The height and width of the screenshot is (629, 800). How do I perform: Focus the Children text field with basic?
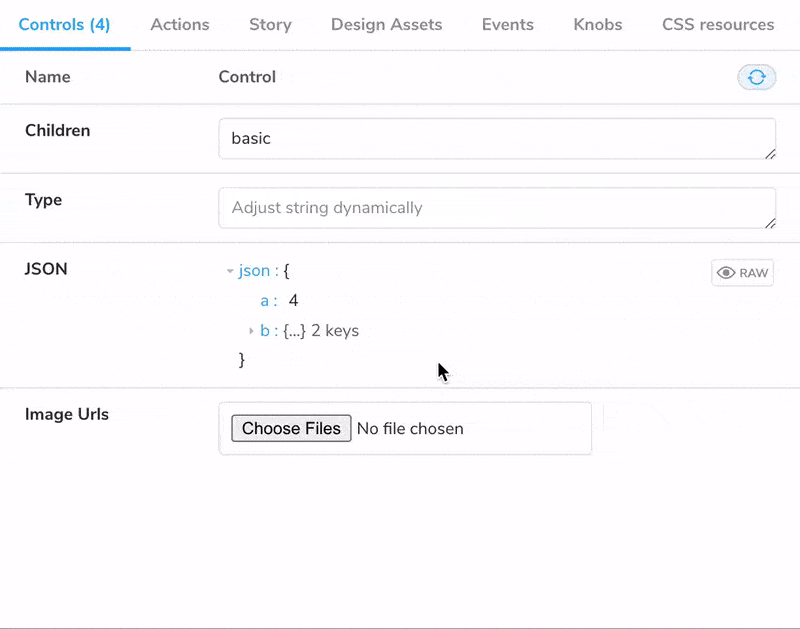497,139
